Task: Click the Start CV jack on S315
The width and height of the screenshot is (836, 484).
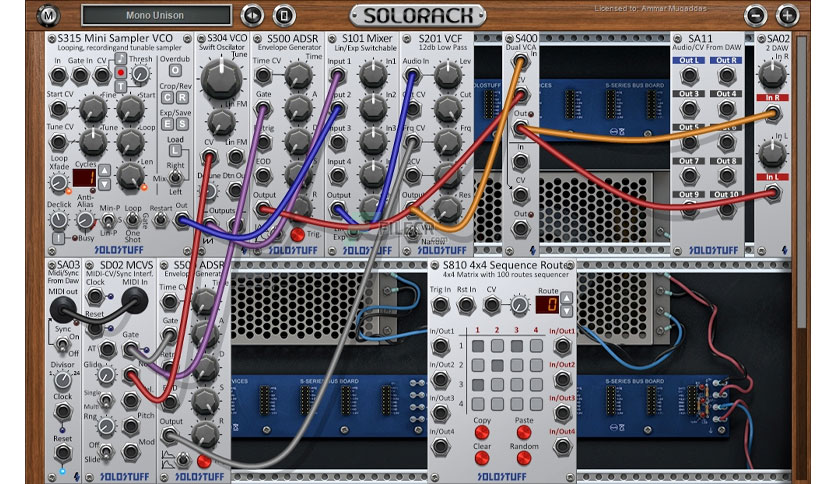Action: (x=58, y=109)
